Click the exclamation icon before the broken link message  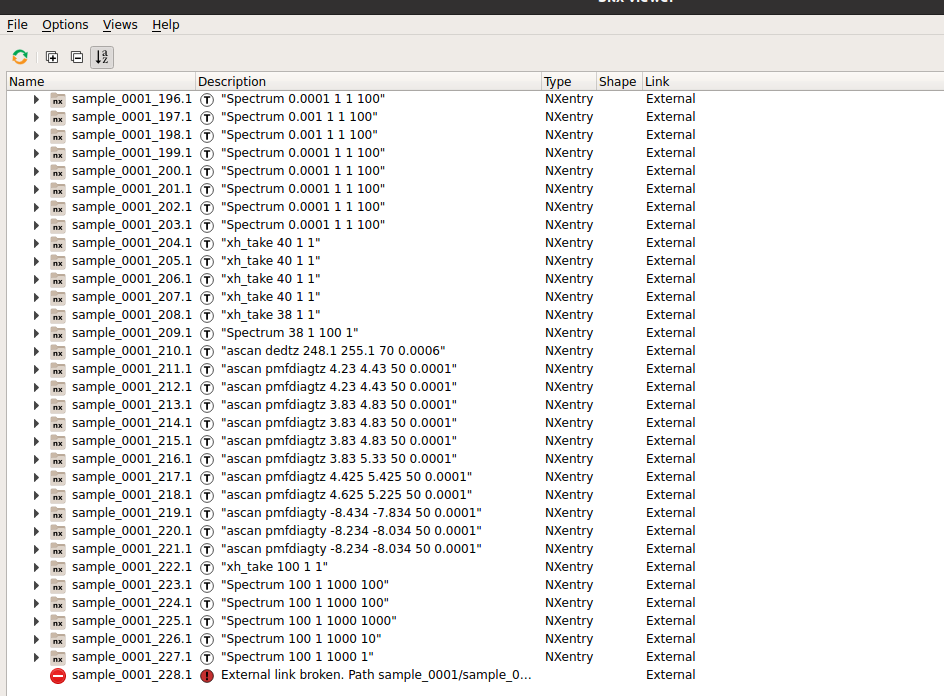(x=206, y=675)
